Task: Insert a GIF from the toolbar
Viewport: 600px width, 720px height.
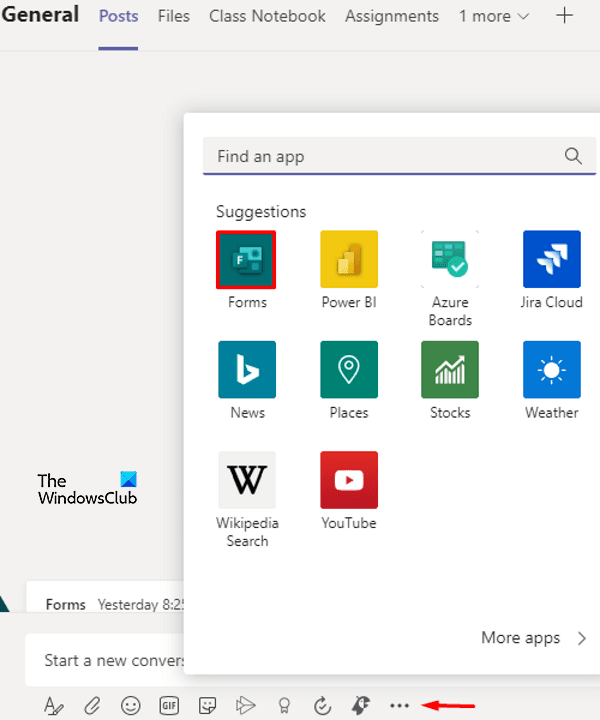Action: [x=169, y=705]
